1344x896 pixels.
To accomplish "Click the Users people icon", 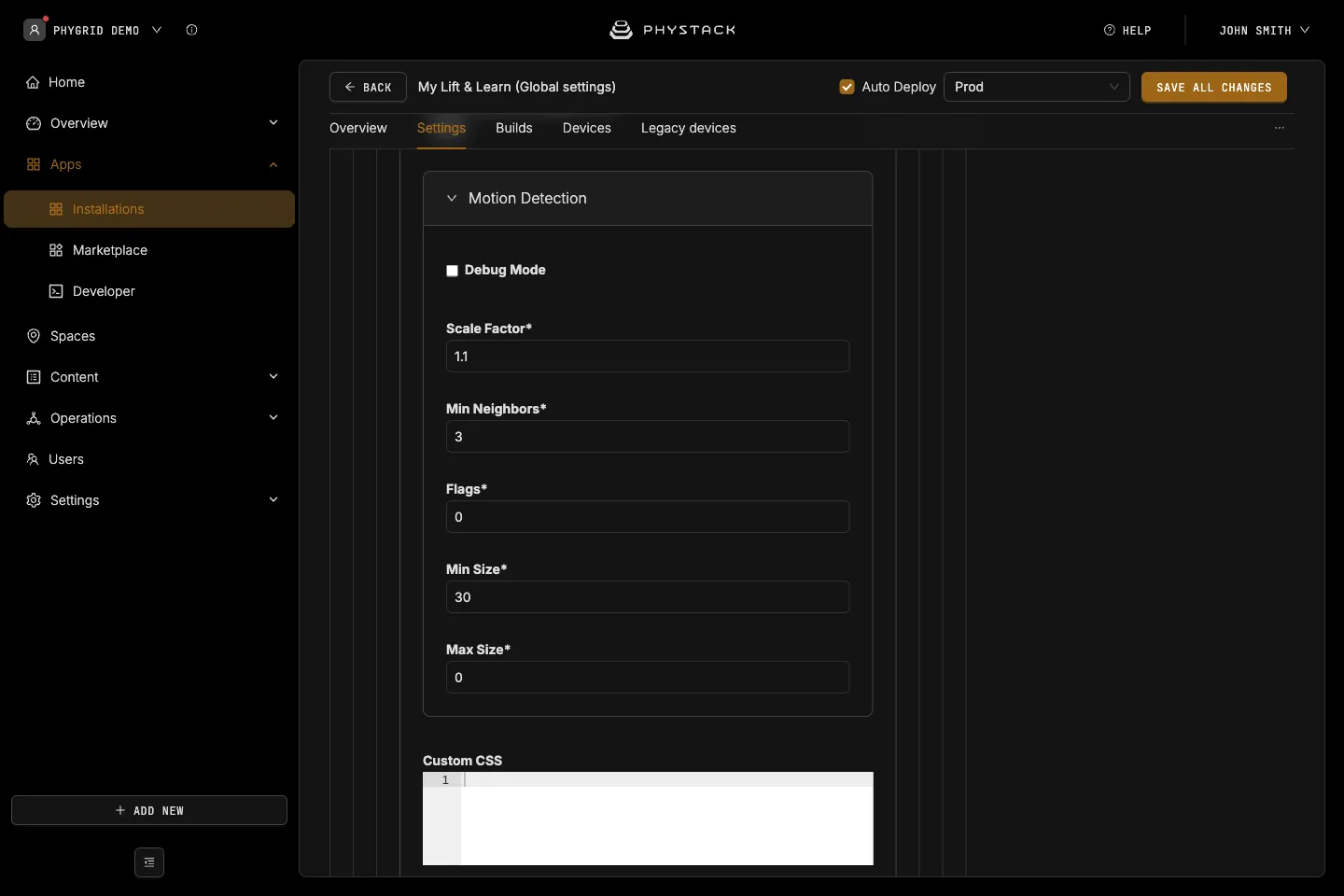I will (33, 459).
